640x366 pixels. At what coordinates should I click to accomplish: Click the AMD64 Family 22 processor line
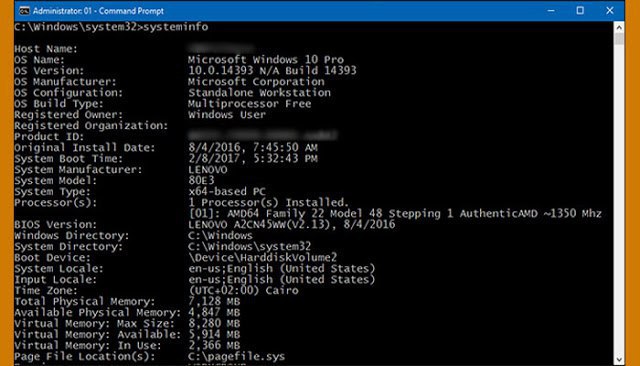395,213
